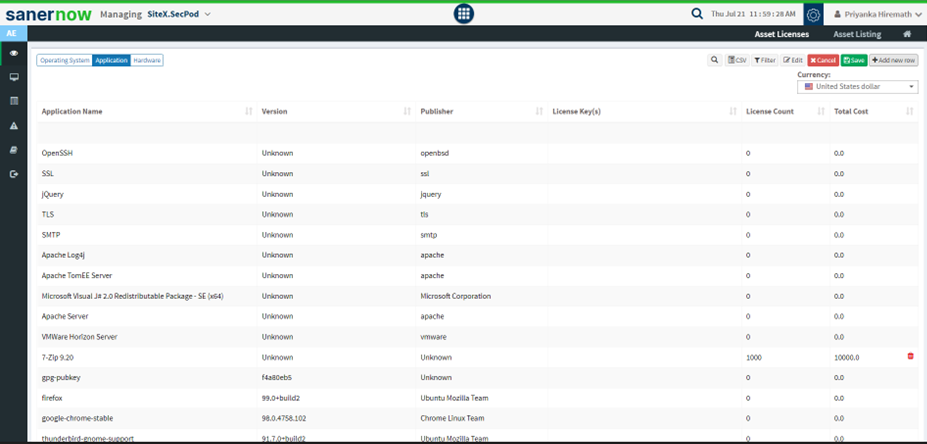Screen dimensions: 927x444
Task: Select the SMTP application row
Action: pyautogui.click(x=478, y=235)
